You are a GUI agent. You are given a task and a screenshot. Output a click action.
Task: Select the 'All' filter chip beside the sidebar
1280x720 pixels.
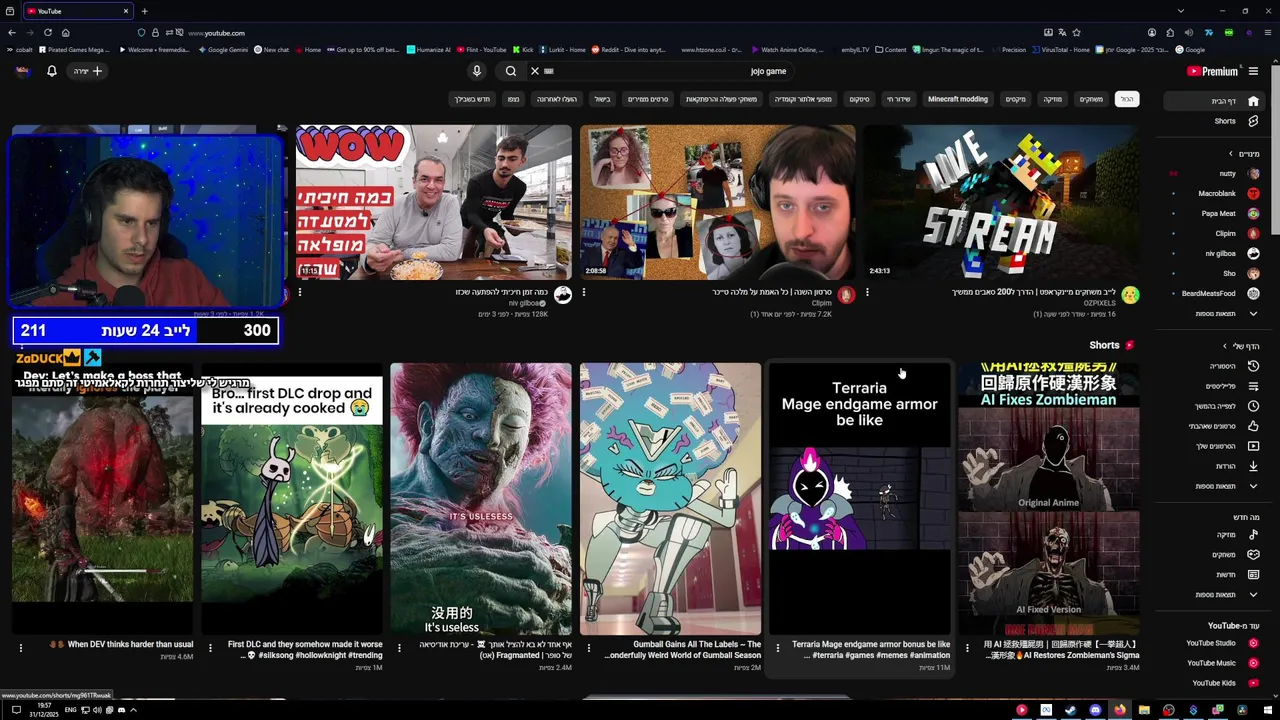(x=1127, y=99)
